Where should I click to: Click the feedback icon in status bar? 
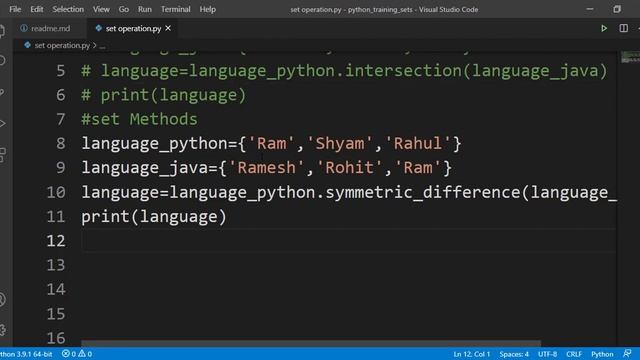[x=627, y=353]
